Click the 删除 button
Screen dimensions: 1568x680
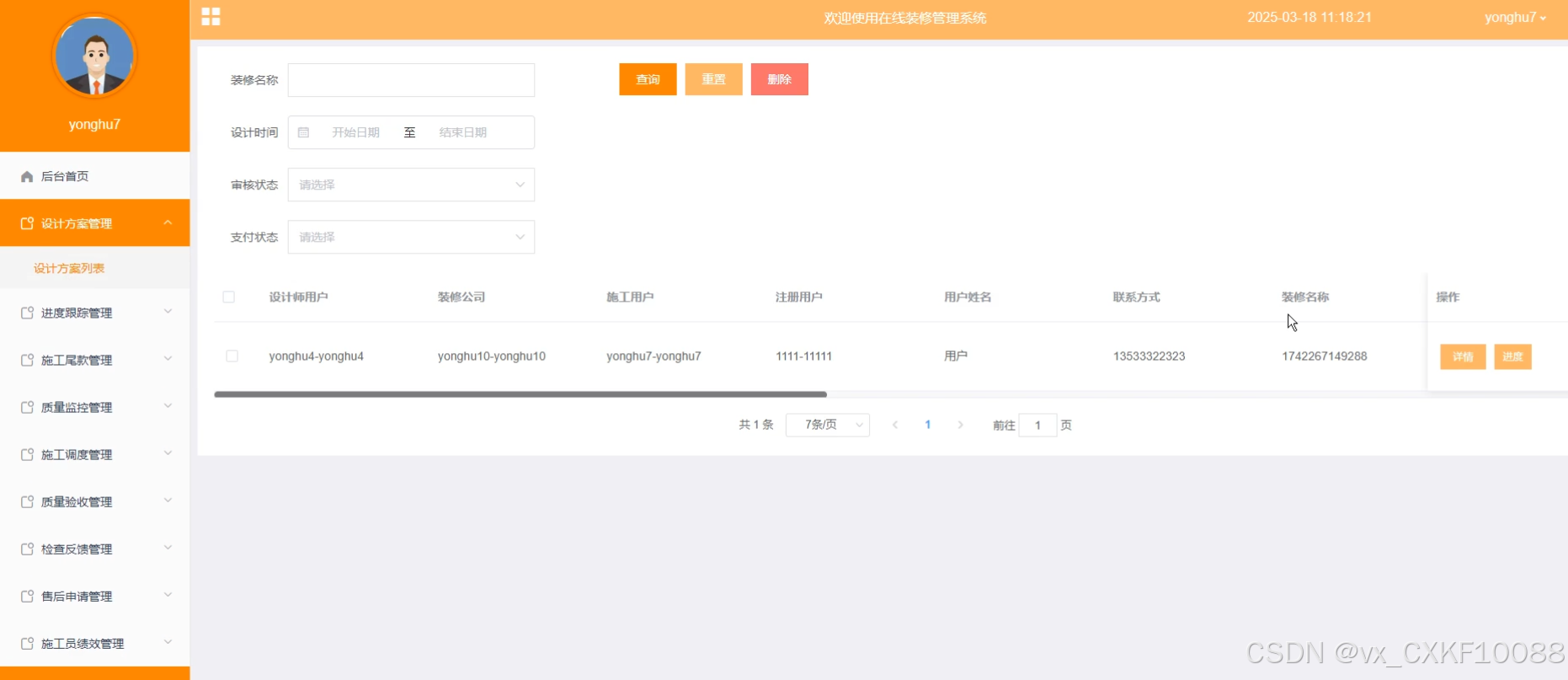pyautogui.click(x=779, y=79)
